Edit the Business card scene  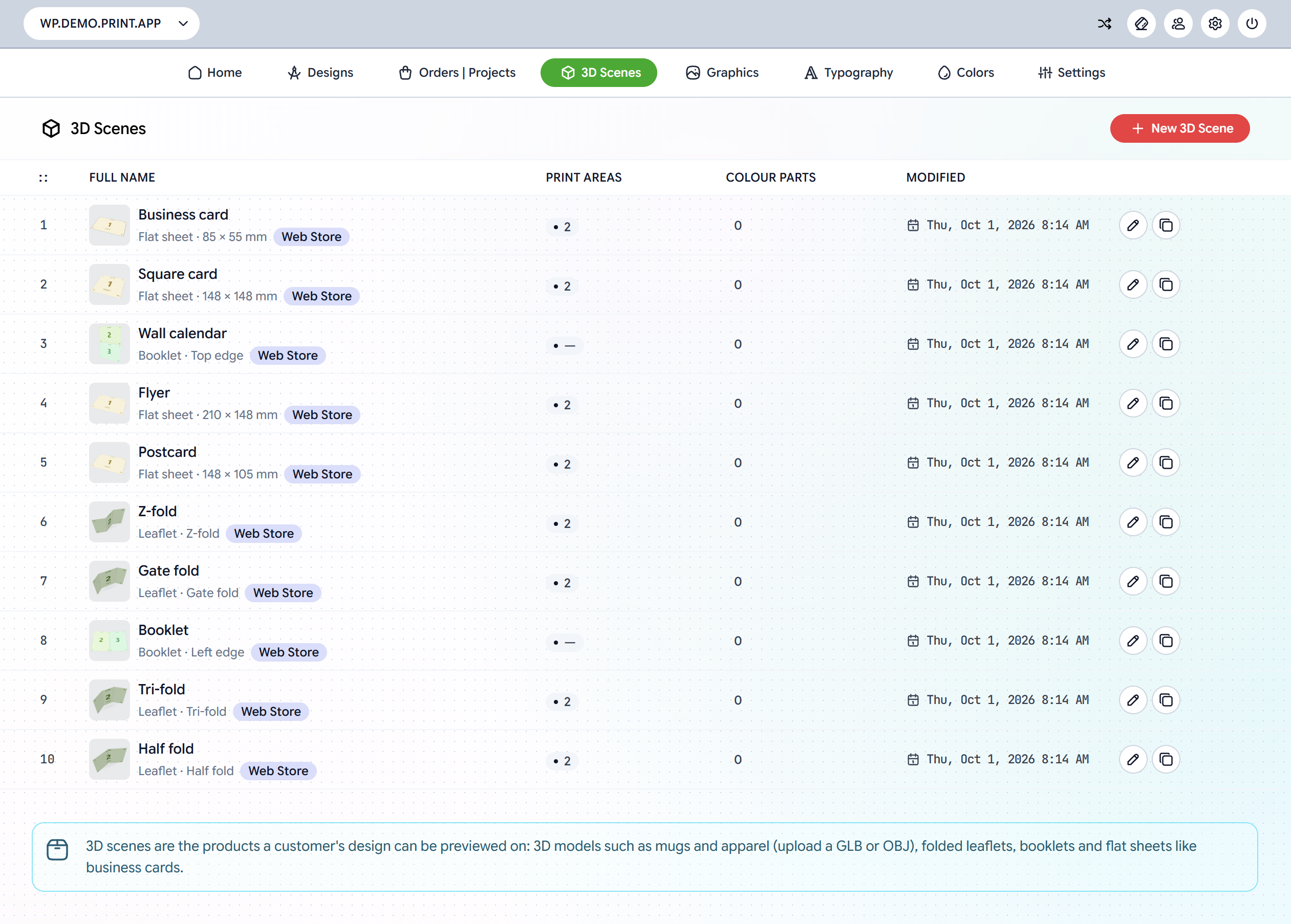coord(1133,225)
